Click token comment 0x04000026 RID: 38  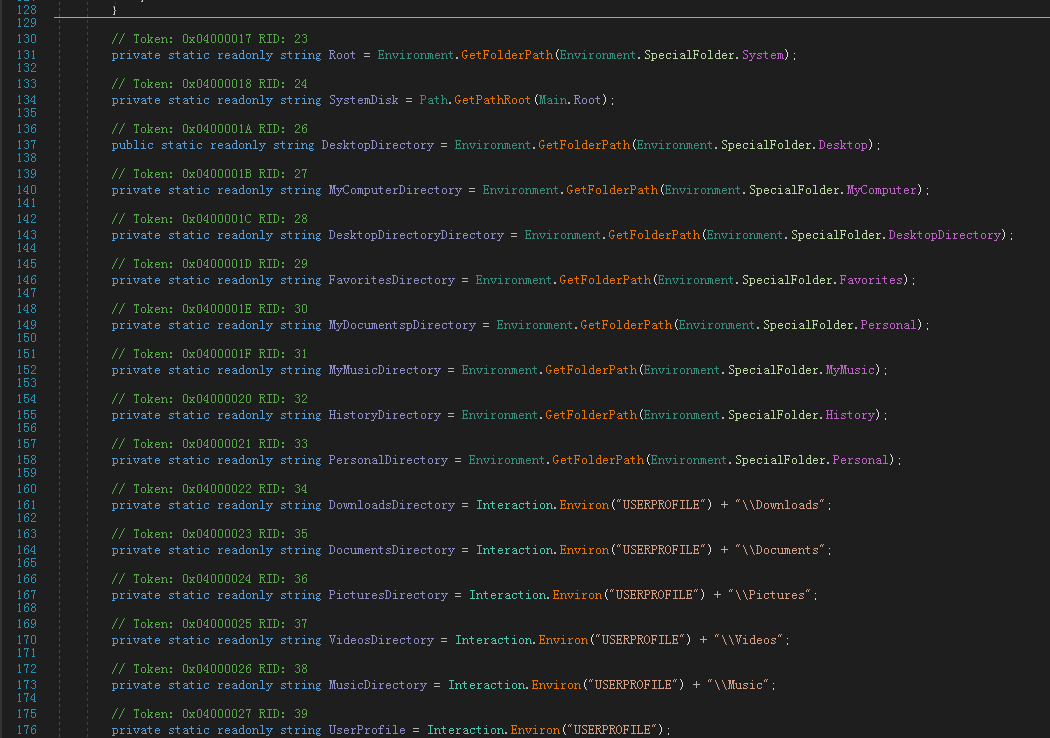point(210,668)
